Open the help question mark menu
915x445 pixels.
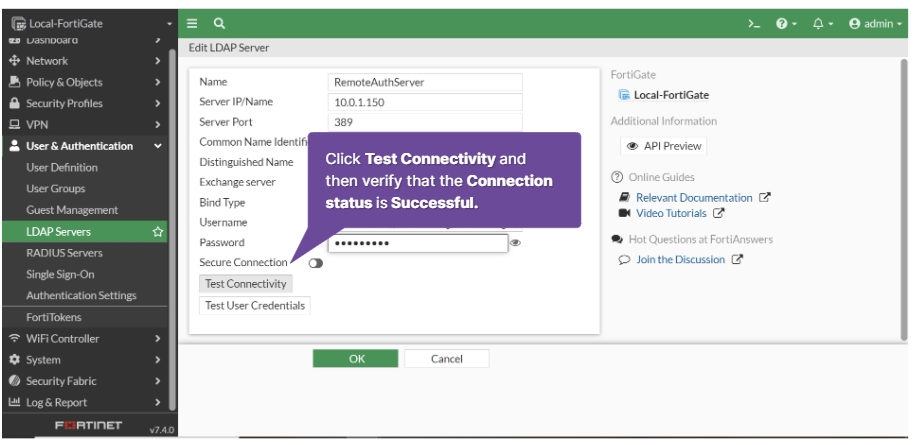(x=786, y=24)
